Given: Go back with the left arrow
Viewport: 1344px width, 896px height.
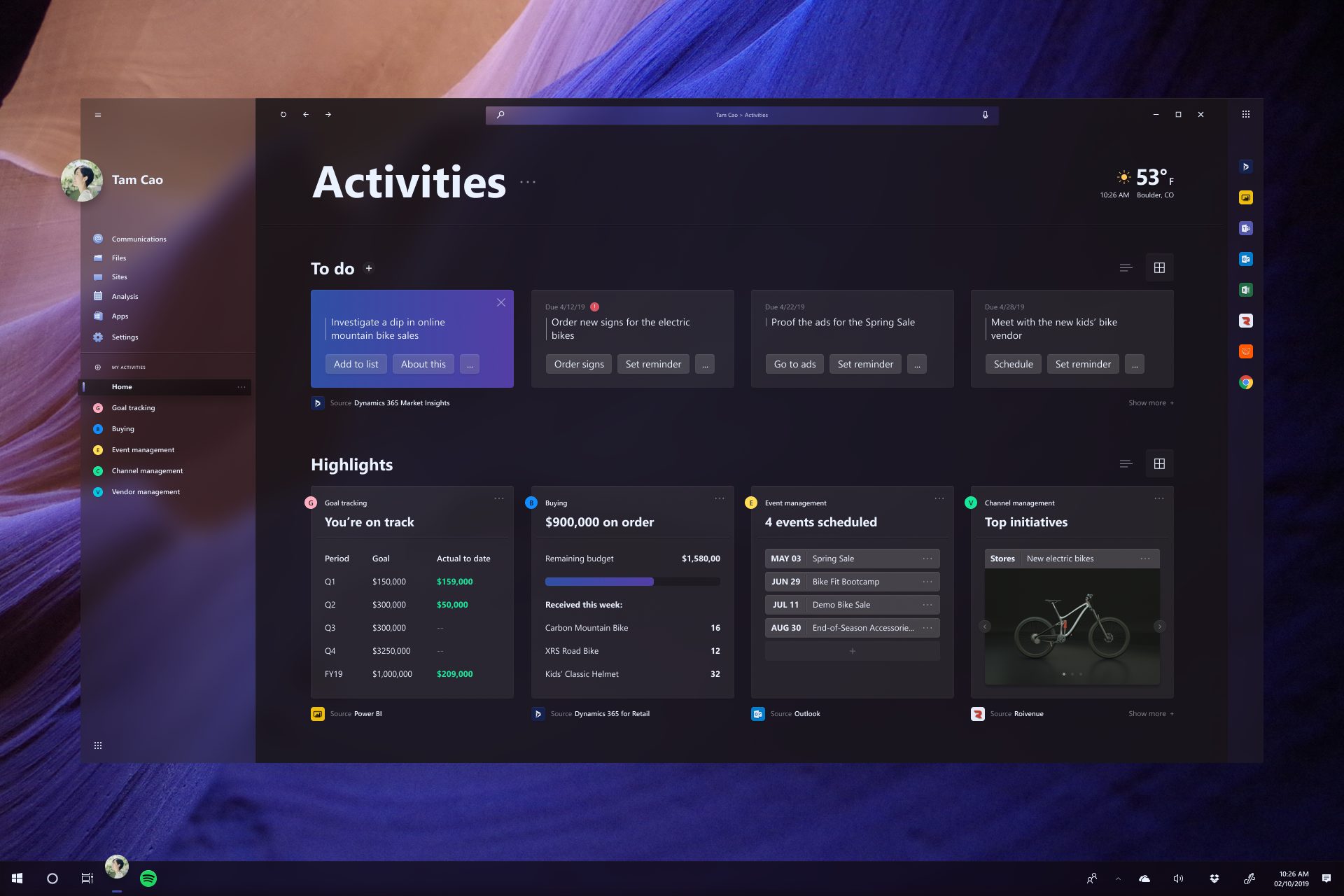Looking at the screenshot, I should (x=306, y=114).
